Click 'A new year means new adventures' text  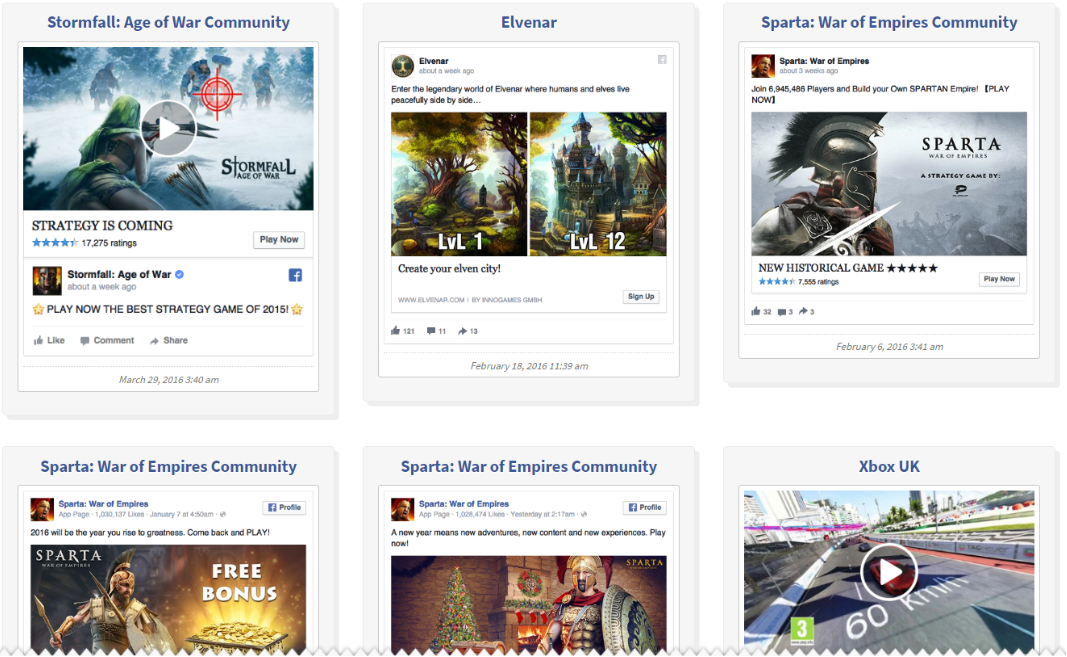point(528,538)
